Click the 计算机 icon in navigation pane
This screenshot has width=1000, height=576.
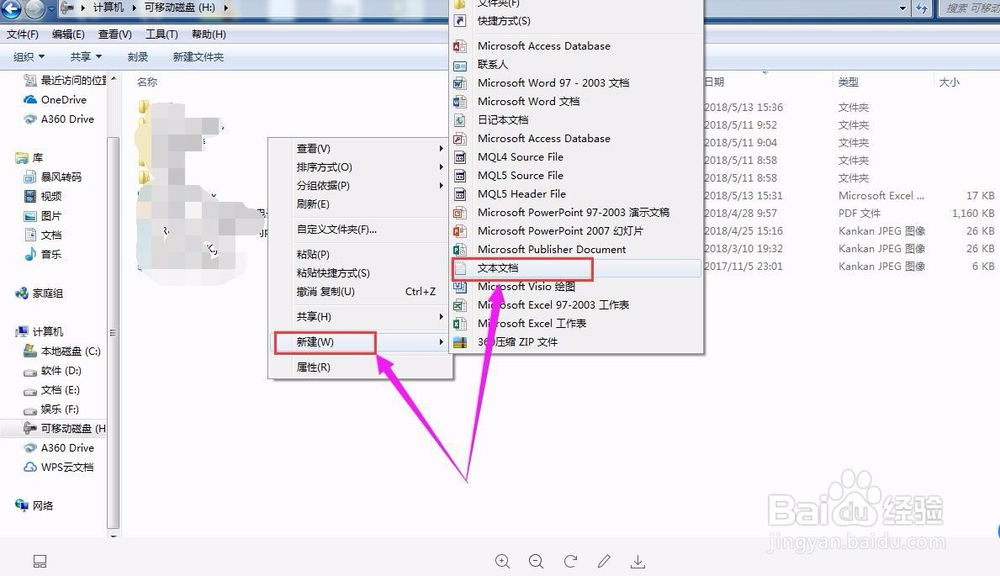click(x=22, y=332)
